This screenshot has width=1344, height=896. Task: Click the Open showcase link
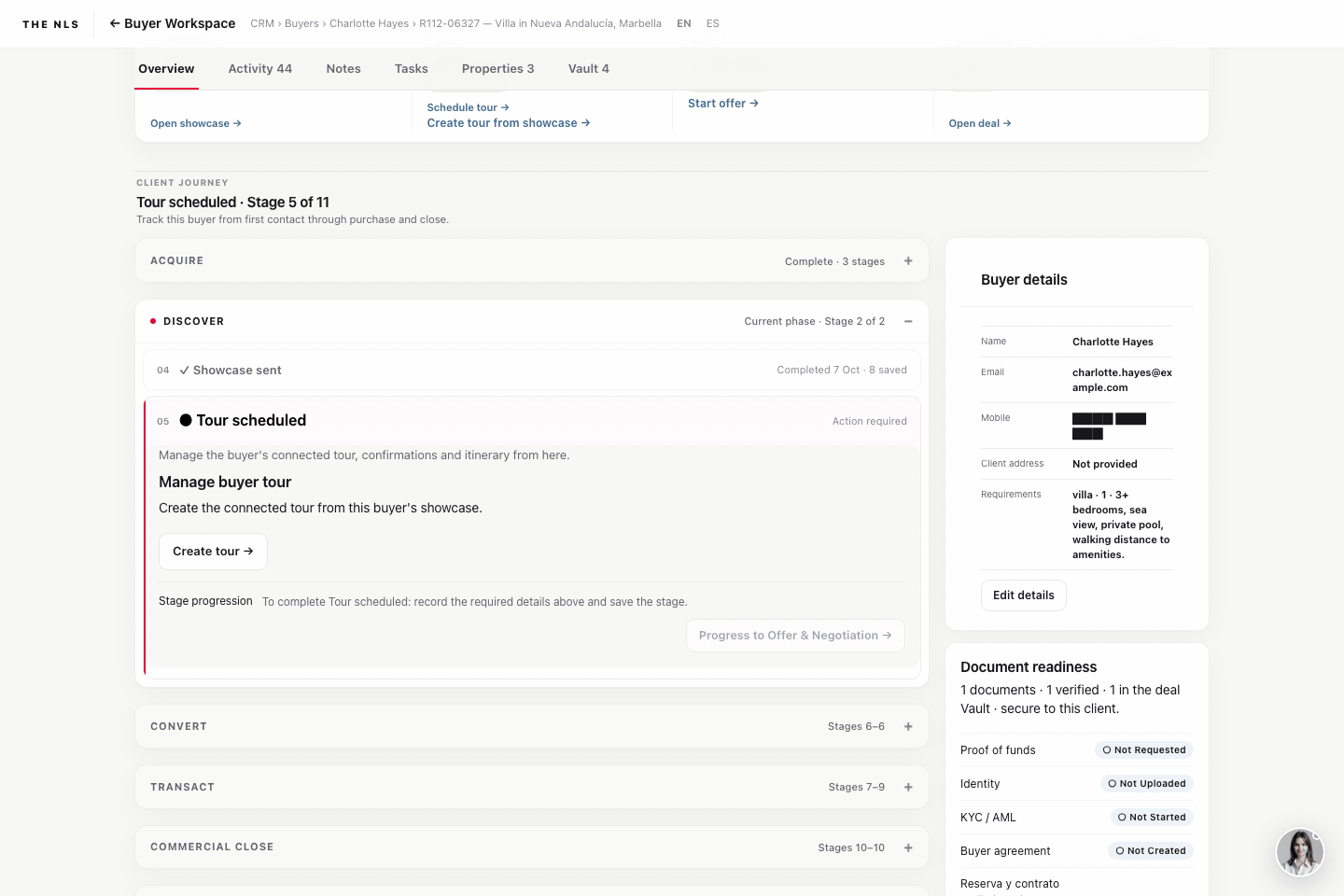pos(196,123)
